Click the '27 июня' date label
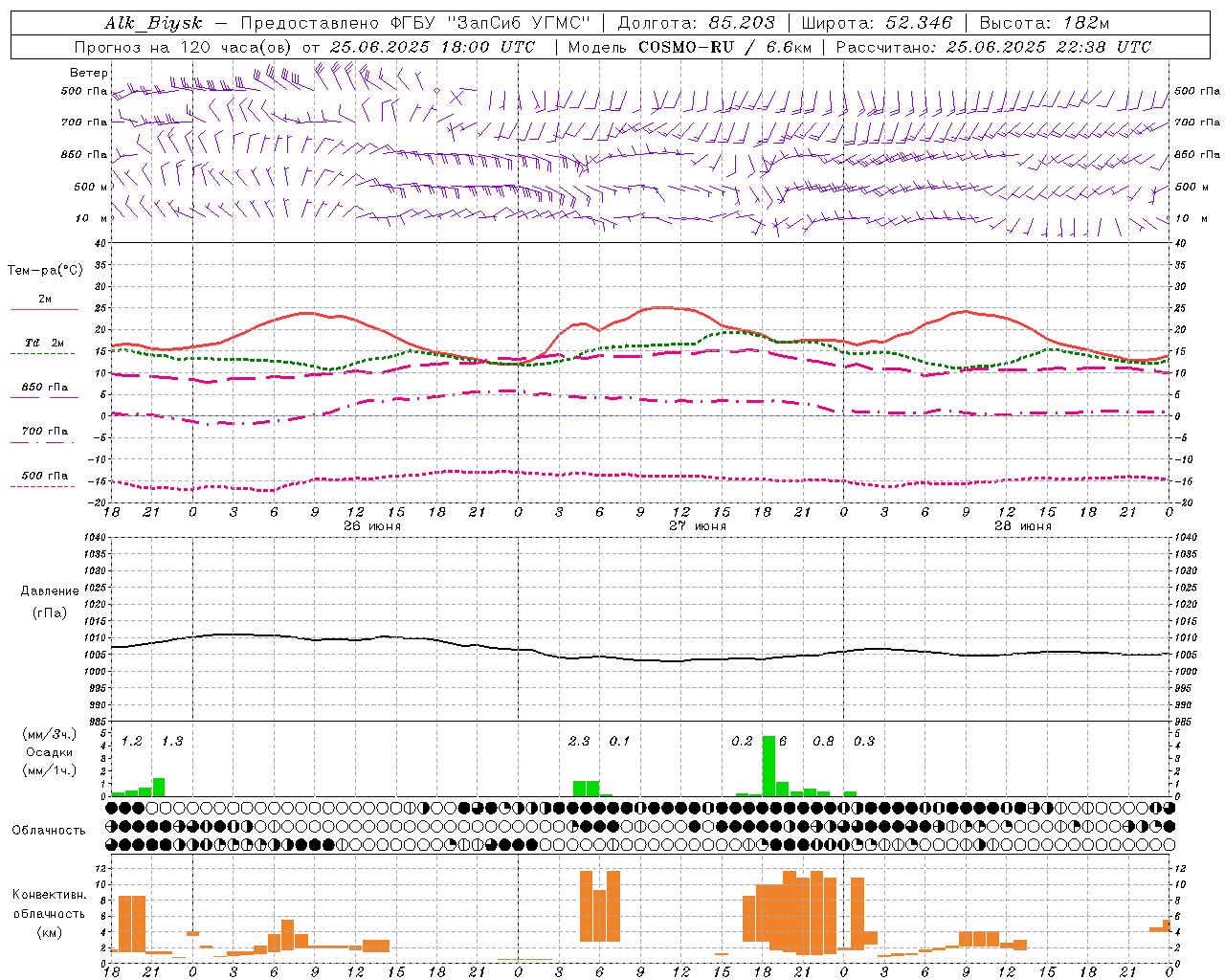 pyautogui.click(x=698, y=526)
